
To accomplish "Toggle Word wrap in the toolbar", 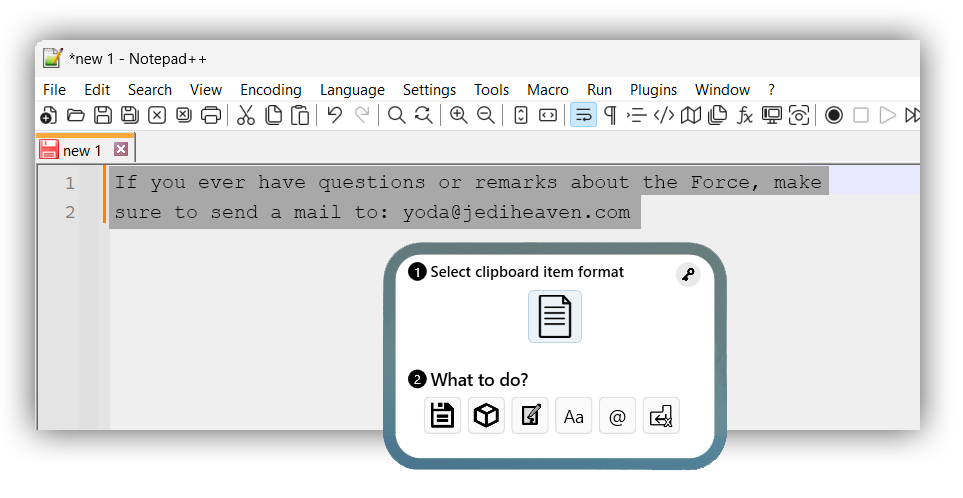I will coord(583,115).
